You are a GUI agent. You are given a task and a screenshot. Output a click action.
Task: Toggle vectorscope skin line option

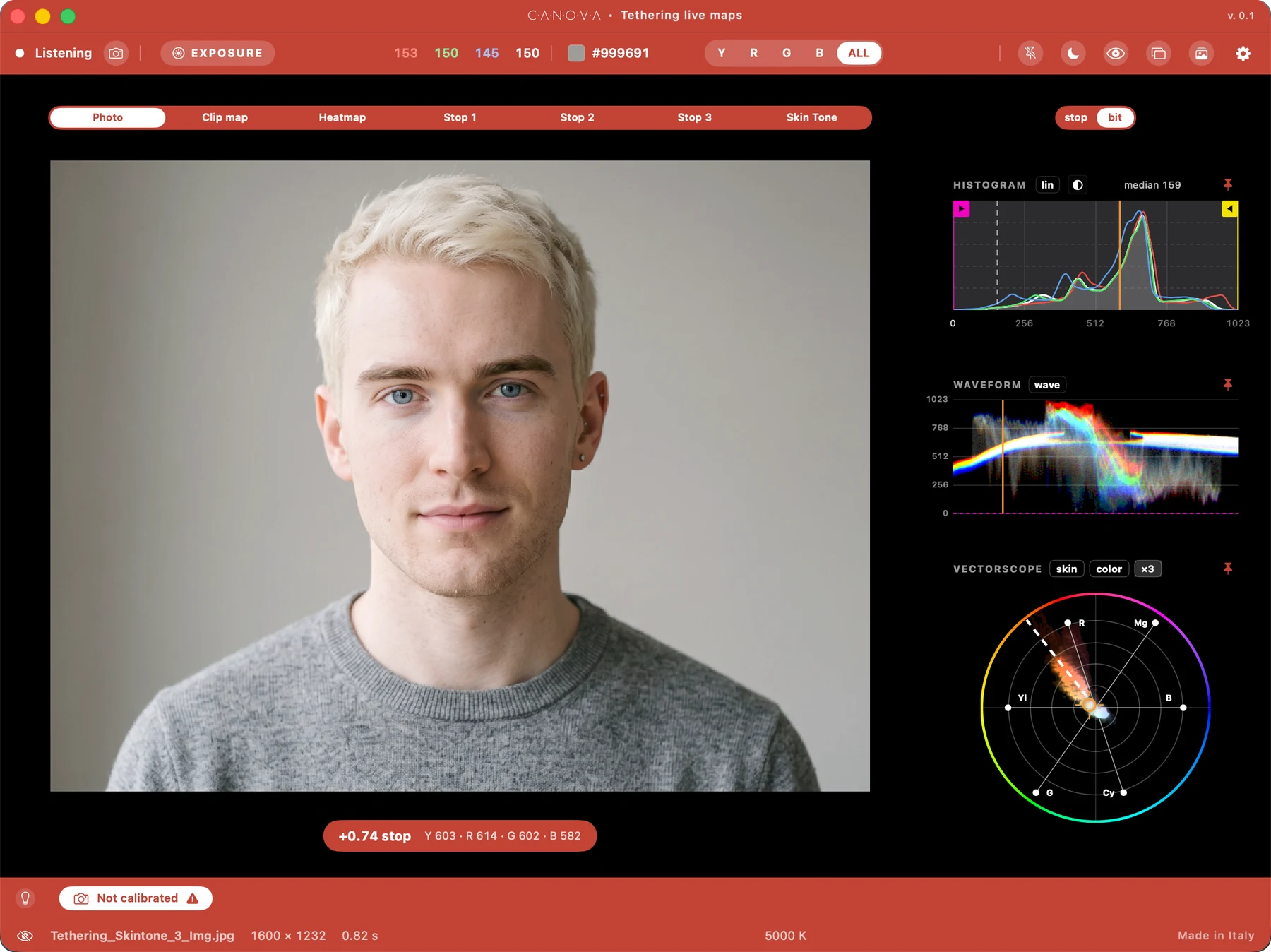pyautogui.click(x=1066, y=569)
